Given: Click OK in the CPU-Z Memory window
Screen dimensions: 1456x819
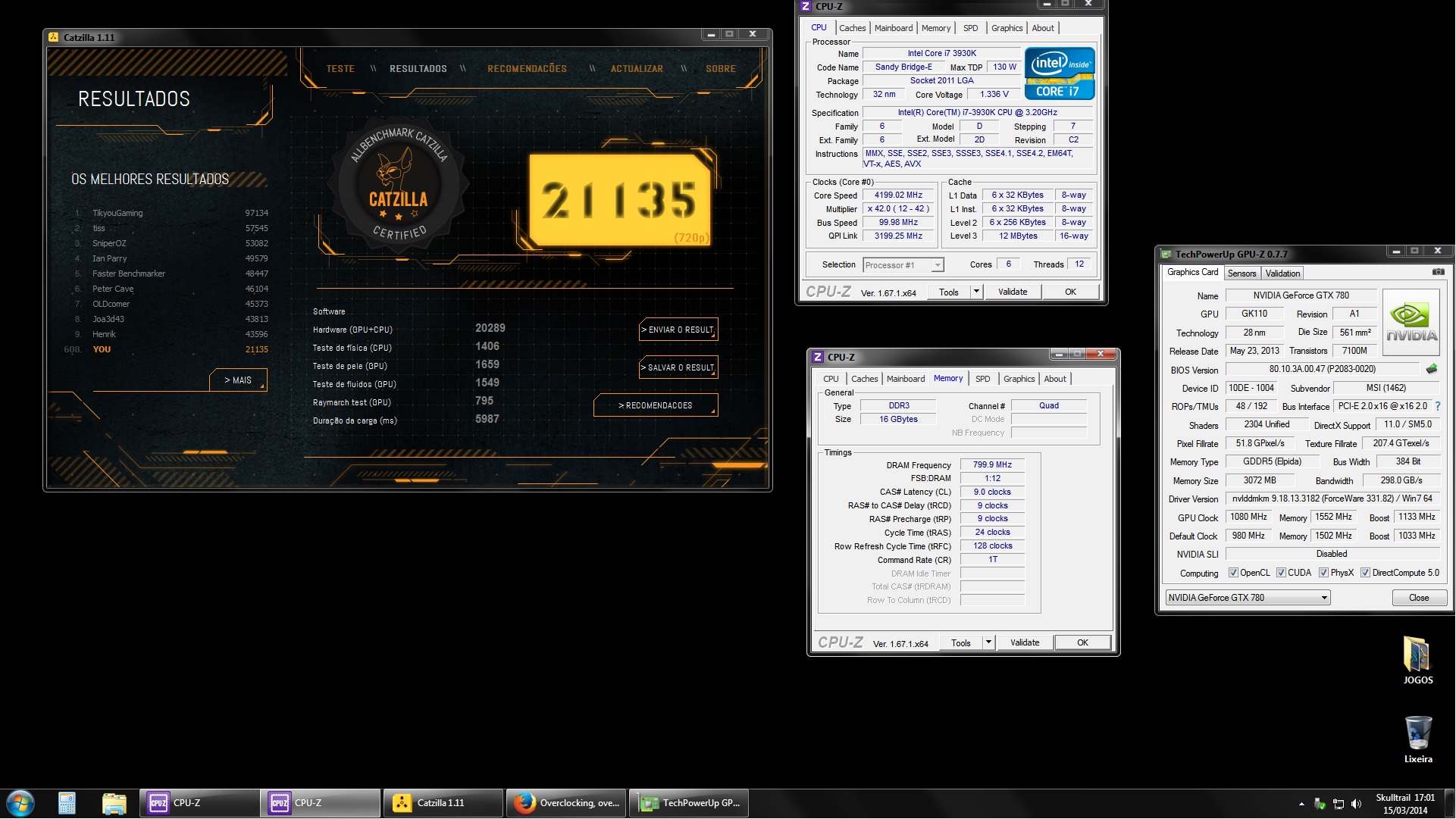Looking at the screenshot, I should [1082, 642].
